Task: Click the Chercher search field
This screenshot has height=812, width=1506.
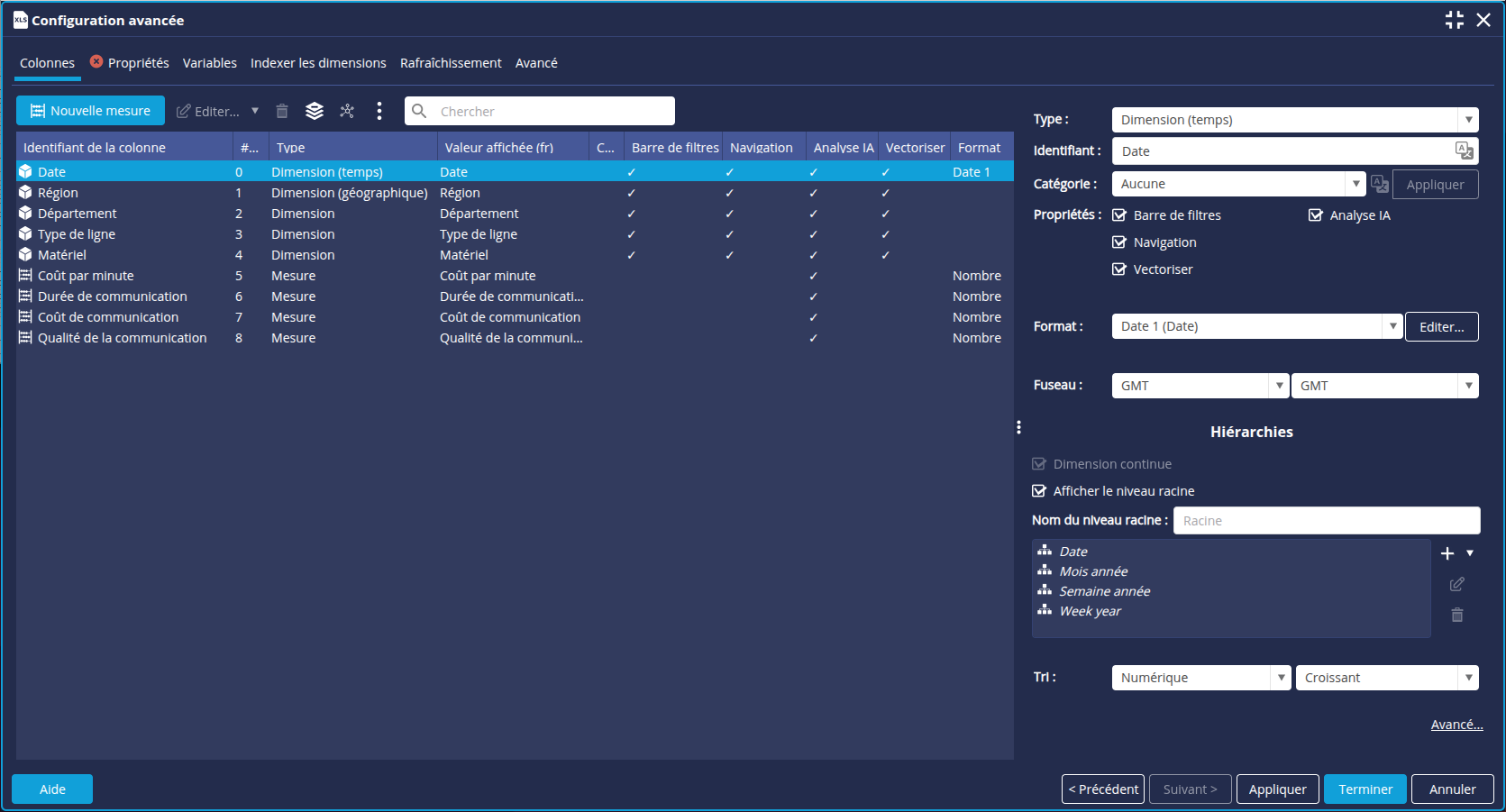Action: click(552, 111)
